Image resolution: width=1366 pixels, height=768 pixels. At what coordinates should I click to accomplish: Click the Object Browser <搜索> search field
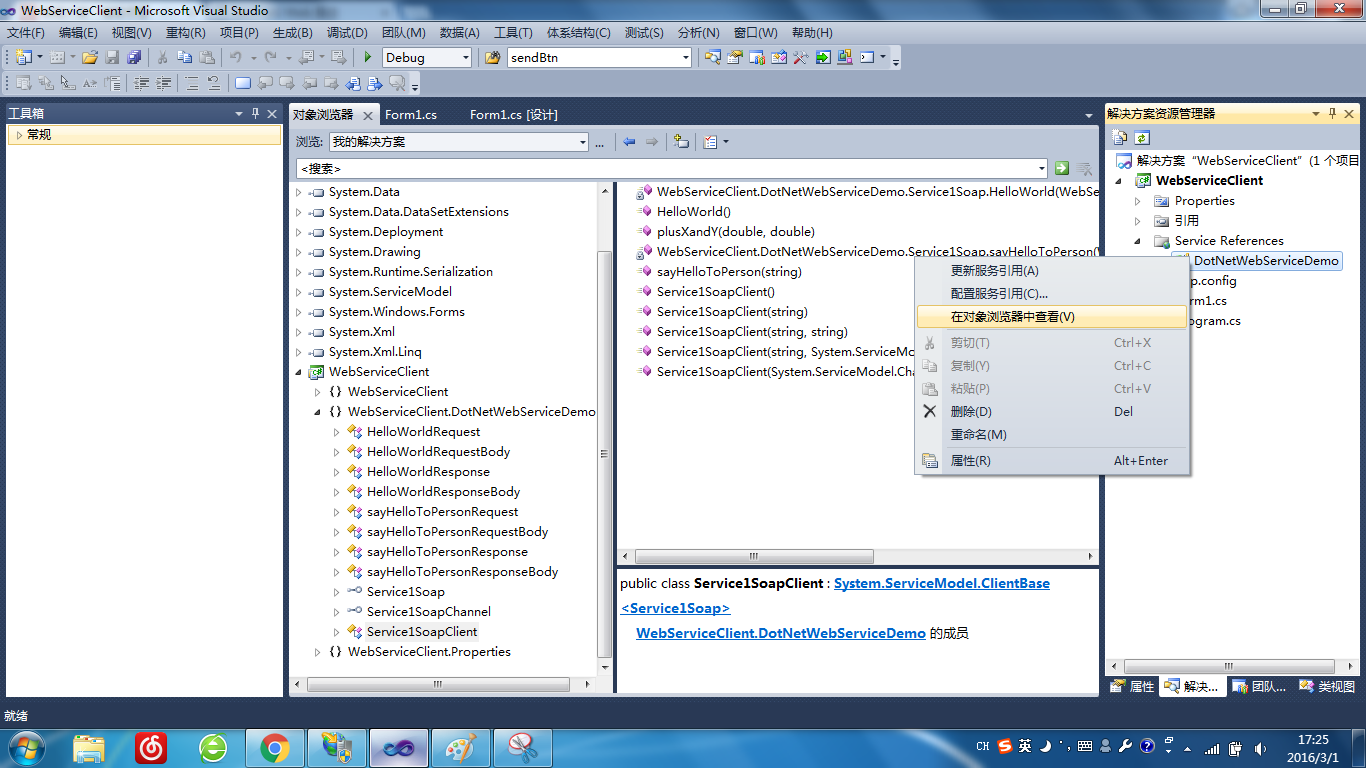tap(671, 169)
